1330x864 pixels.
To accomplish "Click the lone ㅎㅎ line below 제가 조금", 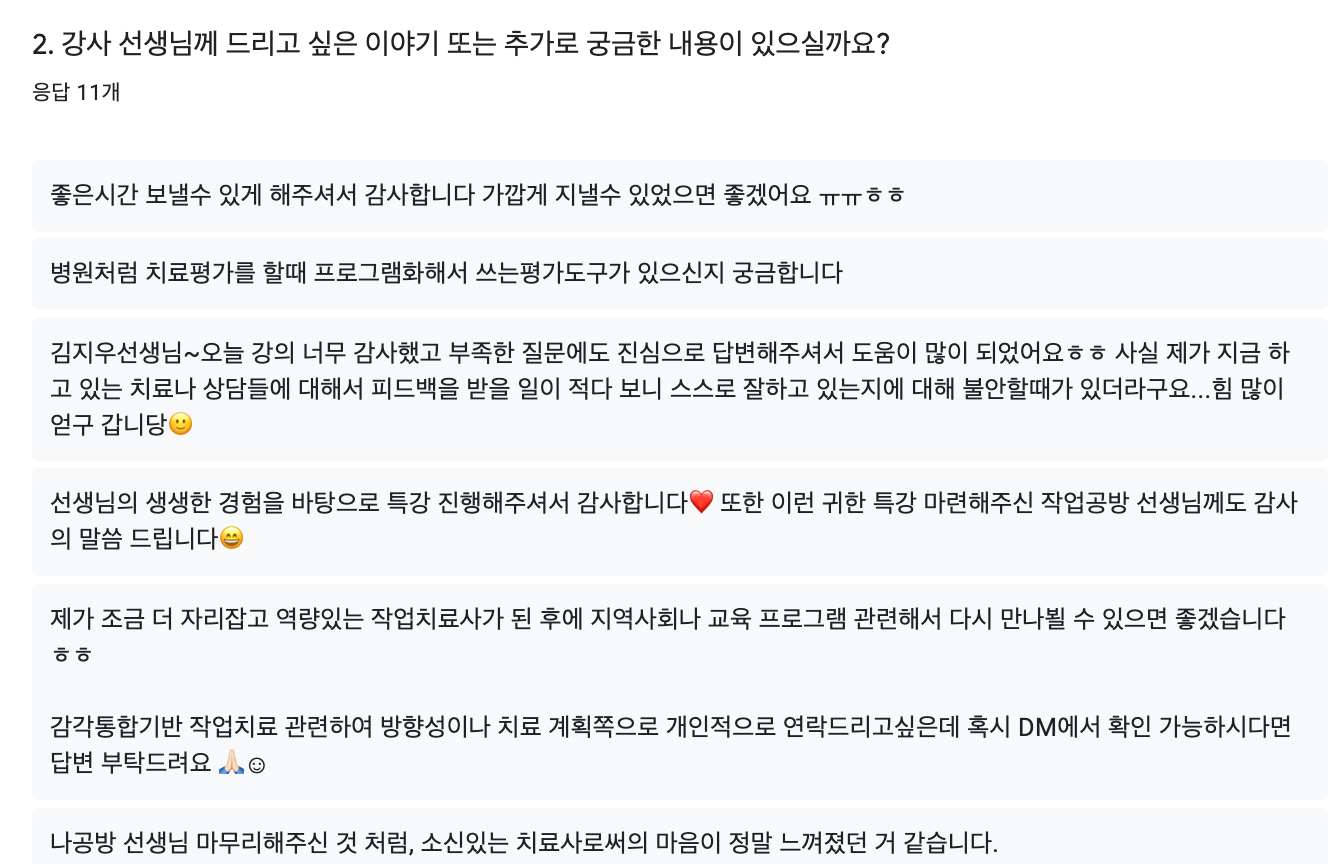I will pyautogui.click(x=72, y=655).
